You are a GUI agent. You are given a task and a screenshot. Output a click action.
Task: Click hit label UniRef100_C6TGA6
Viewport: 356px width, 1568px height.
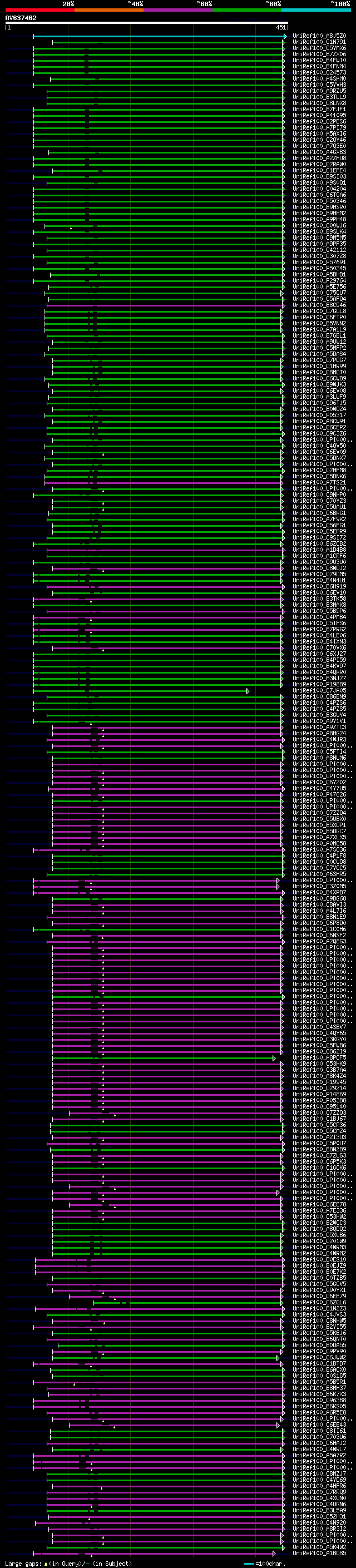319,195
